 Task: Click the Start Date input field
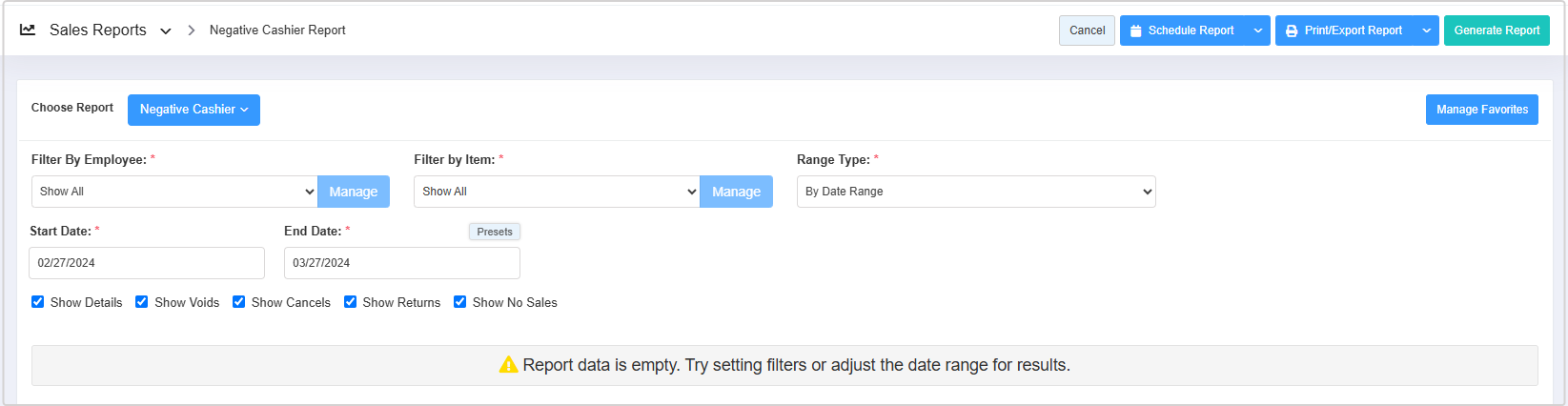click(147, 263)
